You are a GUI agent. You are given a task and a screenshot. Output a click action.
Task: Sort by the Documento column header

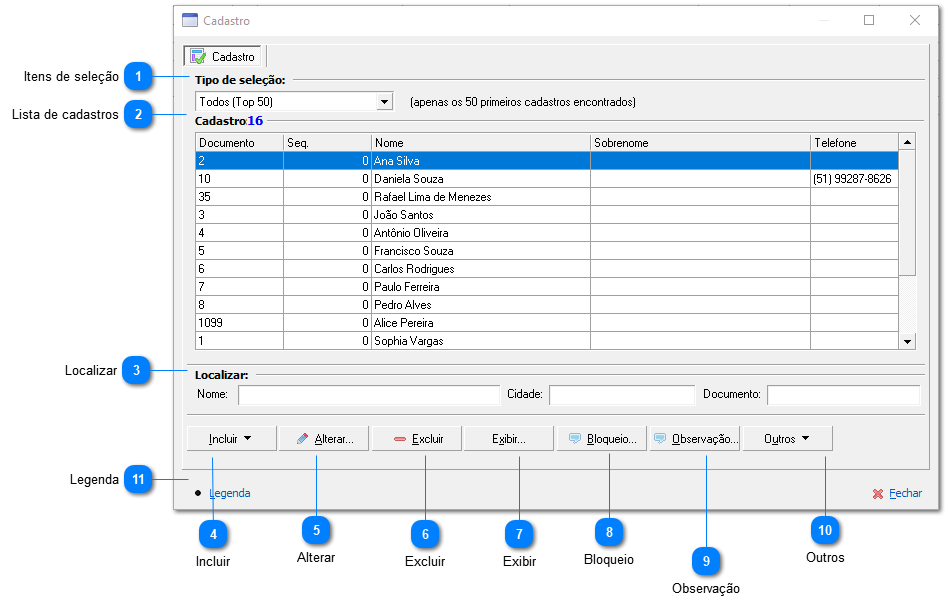click(239, 143)
